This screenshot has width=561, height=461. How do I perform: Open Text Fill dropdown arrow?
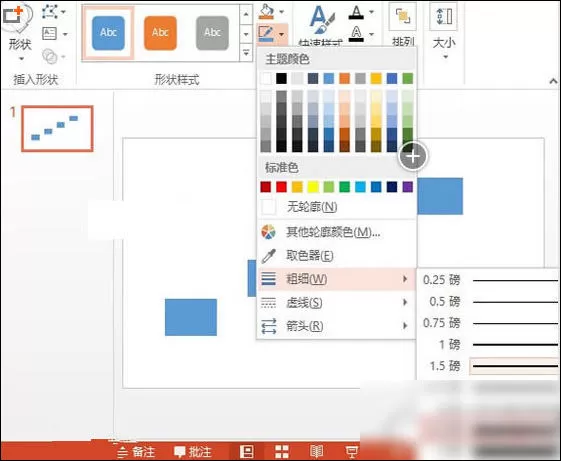[x=372, y=12]
